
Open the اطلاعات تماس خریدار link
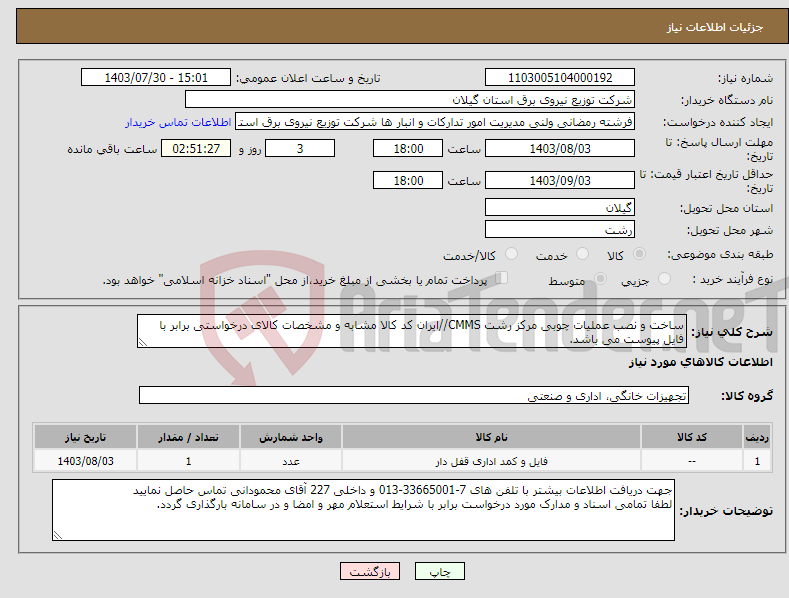coord(178,122)
